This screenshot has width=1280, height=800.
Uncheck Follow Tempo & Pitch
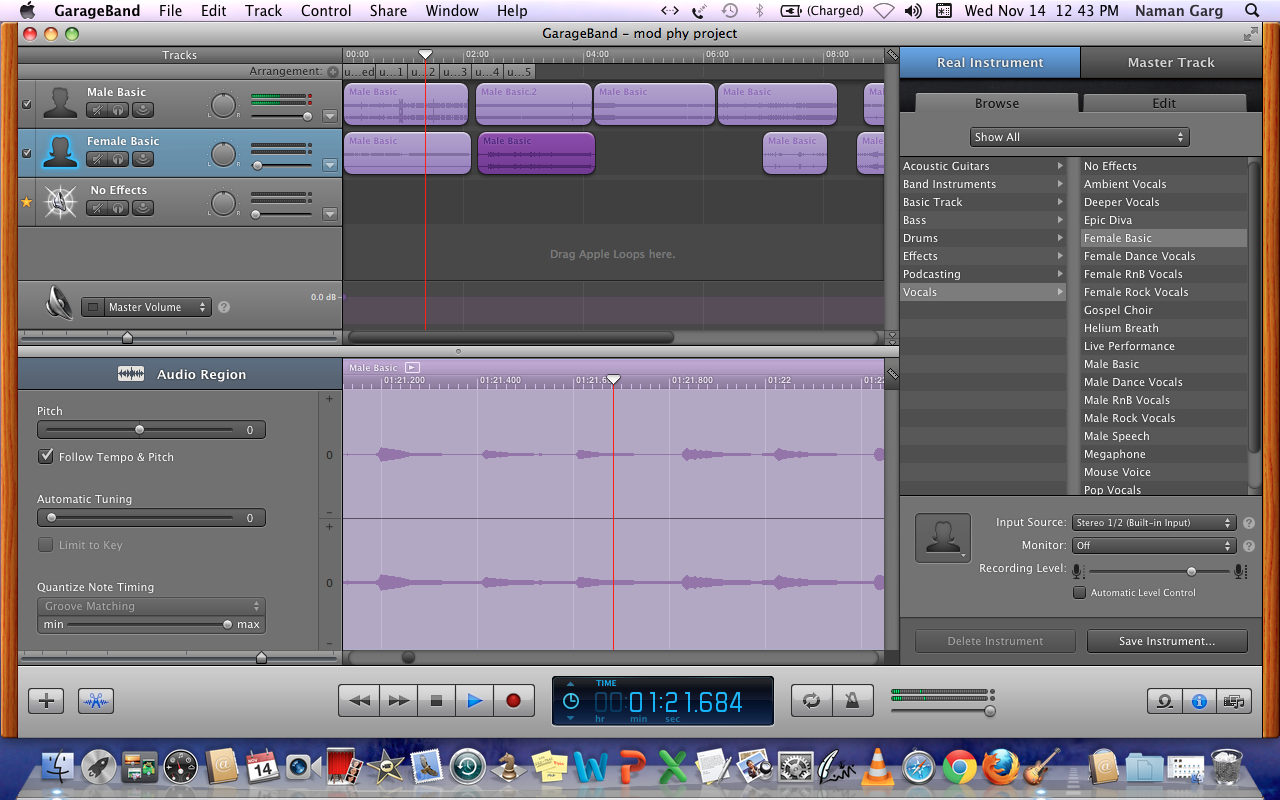click(46, 457)
